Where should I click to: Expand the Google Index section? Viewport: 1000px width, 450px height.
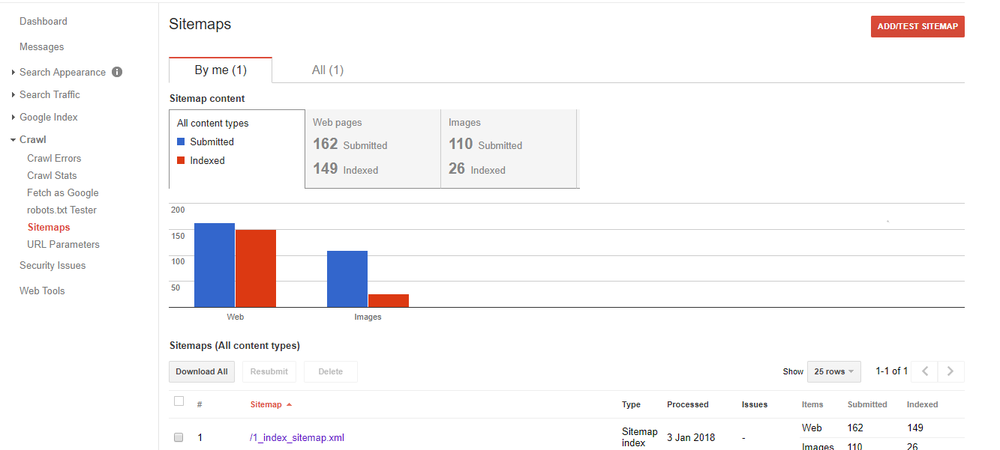point(13,118)
